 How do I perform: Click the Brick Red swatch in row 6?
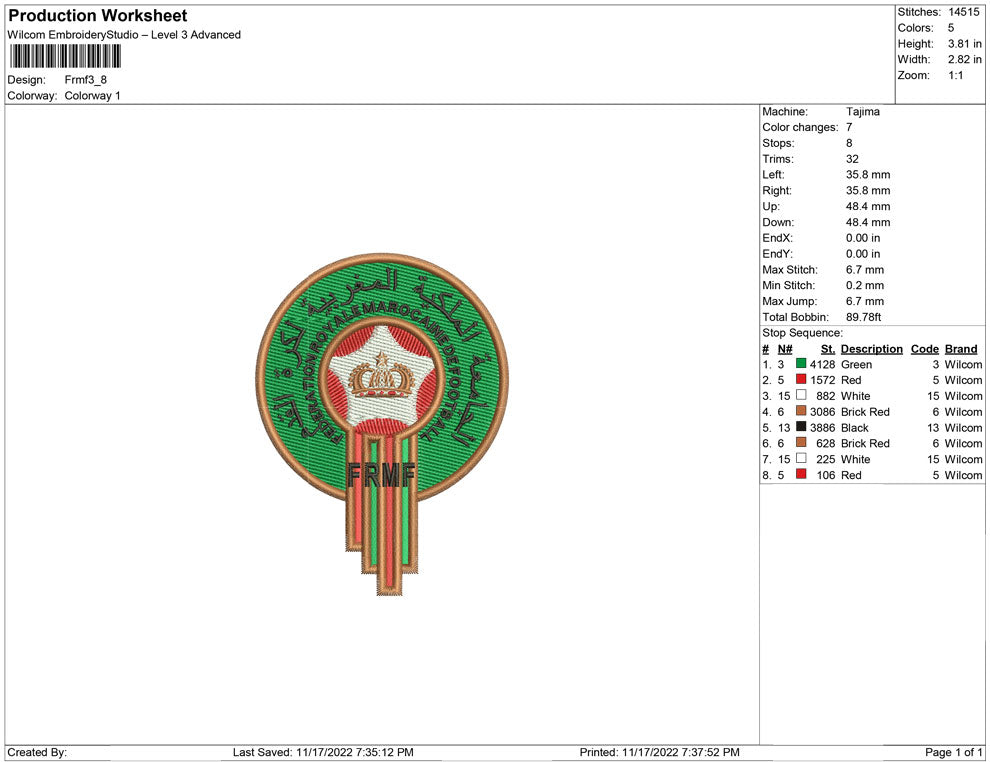point(801,443)
